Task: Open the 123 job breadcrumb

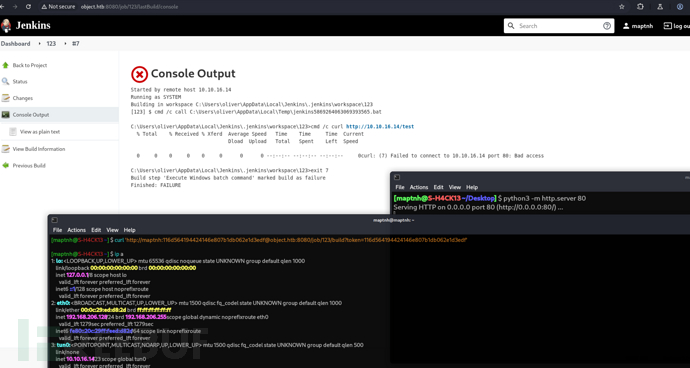Action: (x=51, y=44)
